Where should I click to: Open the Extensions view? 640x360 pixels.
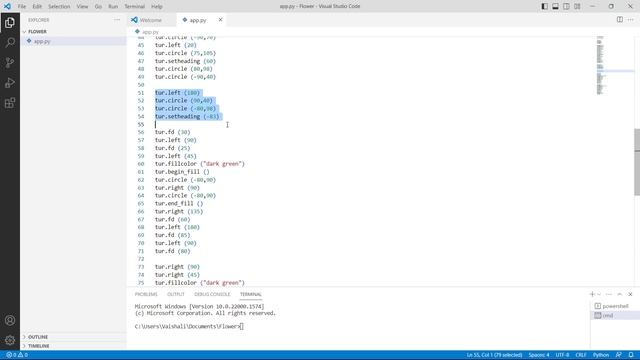point(10,103)
